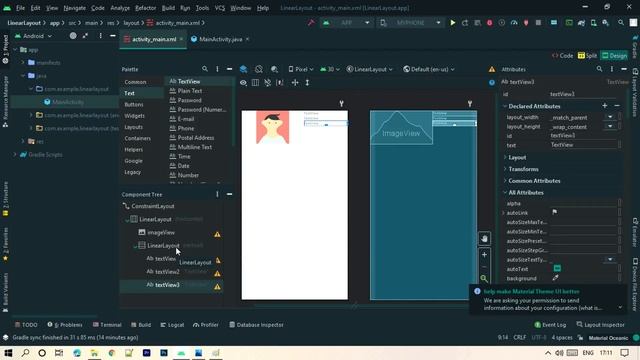Toggle baseline alignment icon in design toolbar
The width and height of the screenshot is (640, 360).
click(x=280, y=82)
